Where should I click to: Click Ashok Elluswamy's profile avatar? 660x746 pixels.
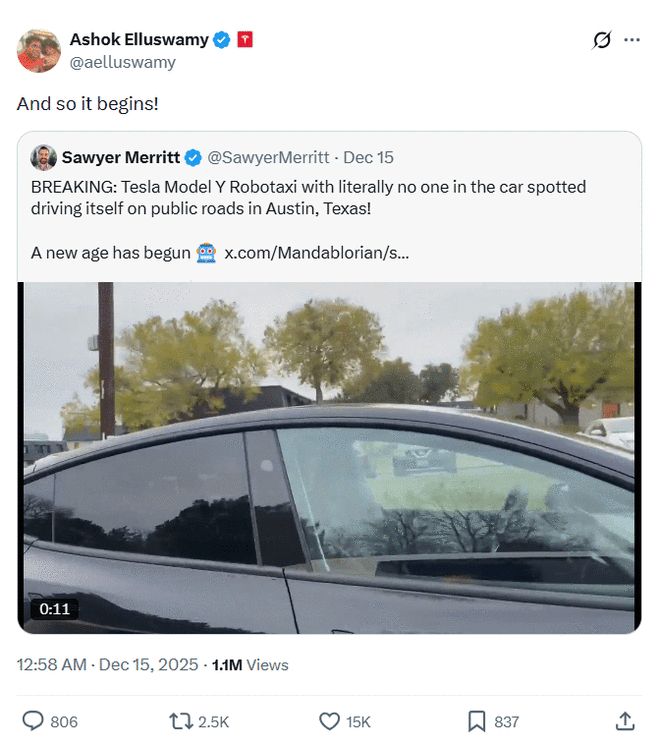point(39,51)
